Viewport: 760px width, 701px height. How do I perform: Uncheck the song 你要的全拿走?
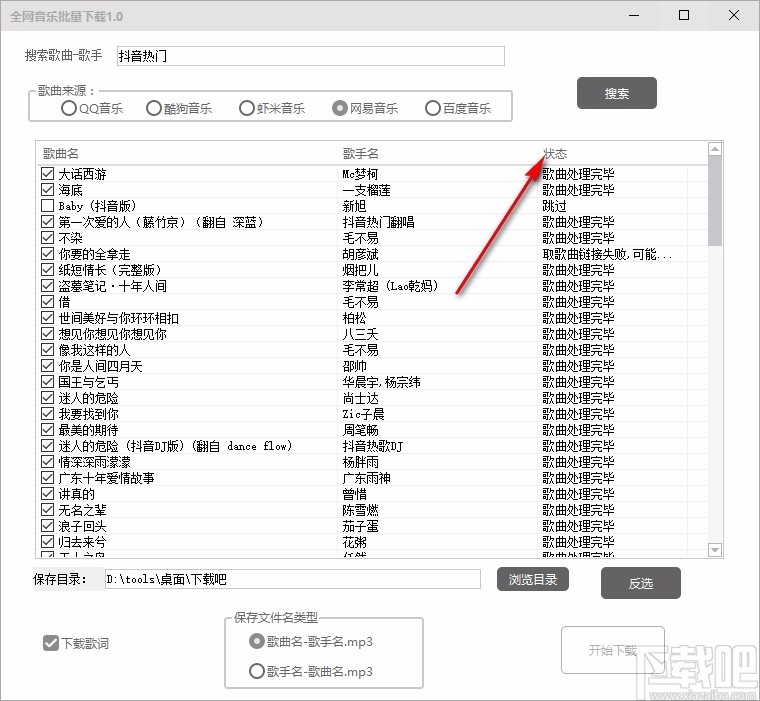pyautogui.click(x=48, y=254)
